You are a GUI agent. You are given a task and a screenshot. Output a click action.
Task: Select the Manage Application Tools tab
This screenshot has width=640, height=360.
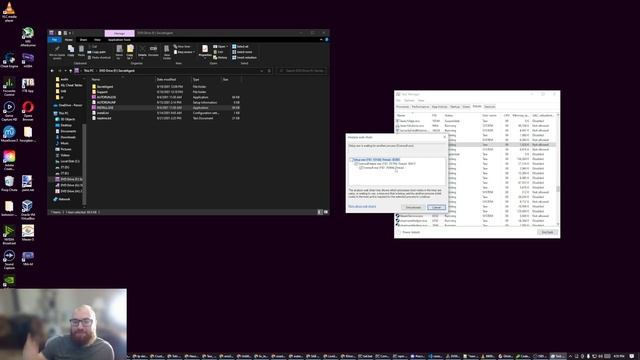[119, 40]
